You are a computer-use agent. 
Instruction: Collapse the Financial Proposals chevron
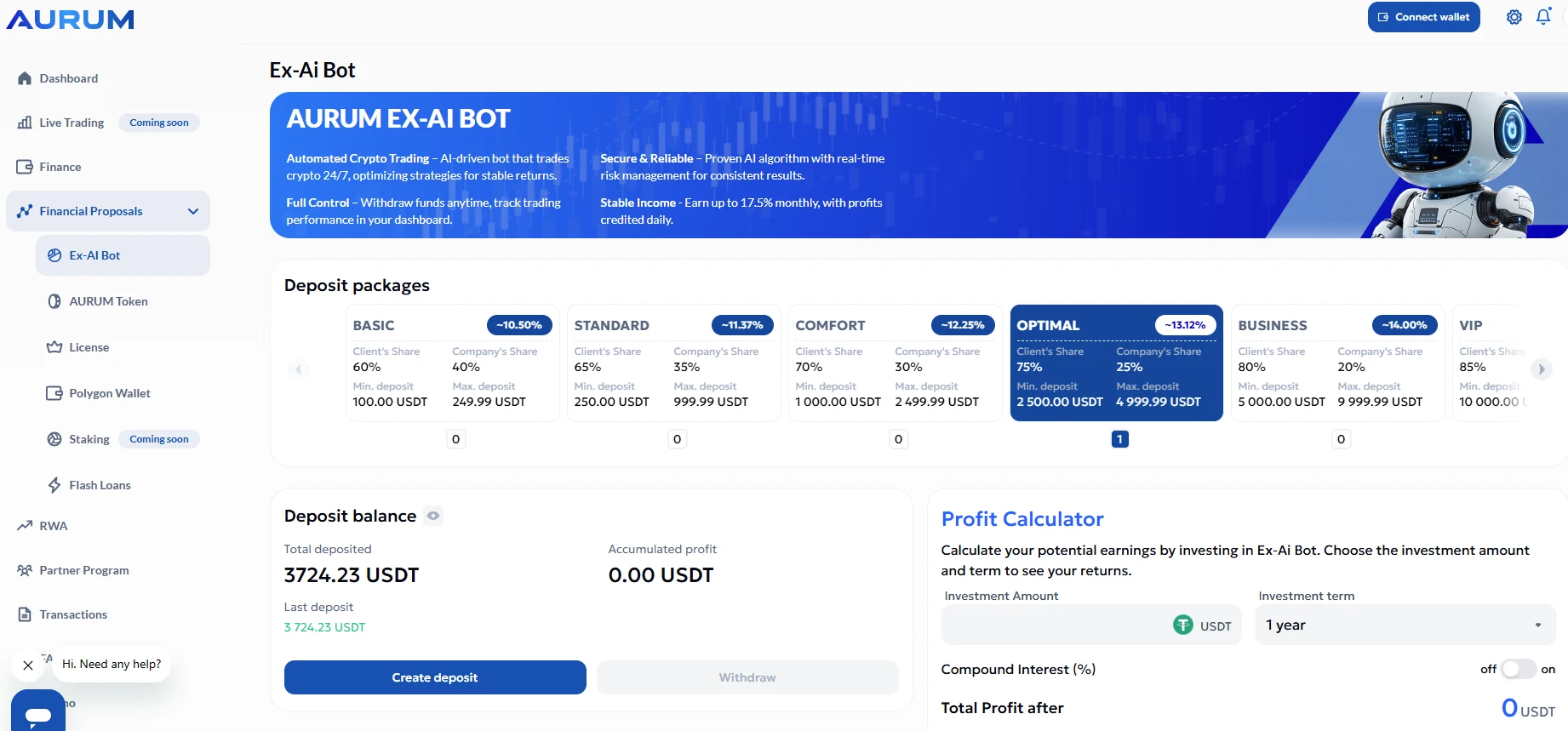coord(193,211)
